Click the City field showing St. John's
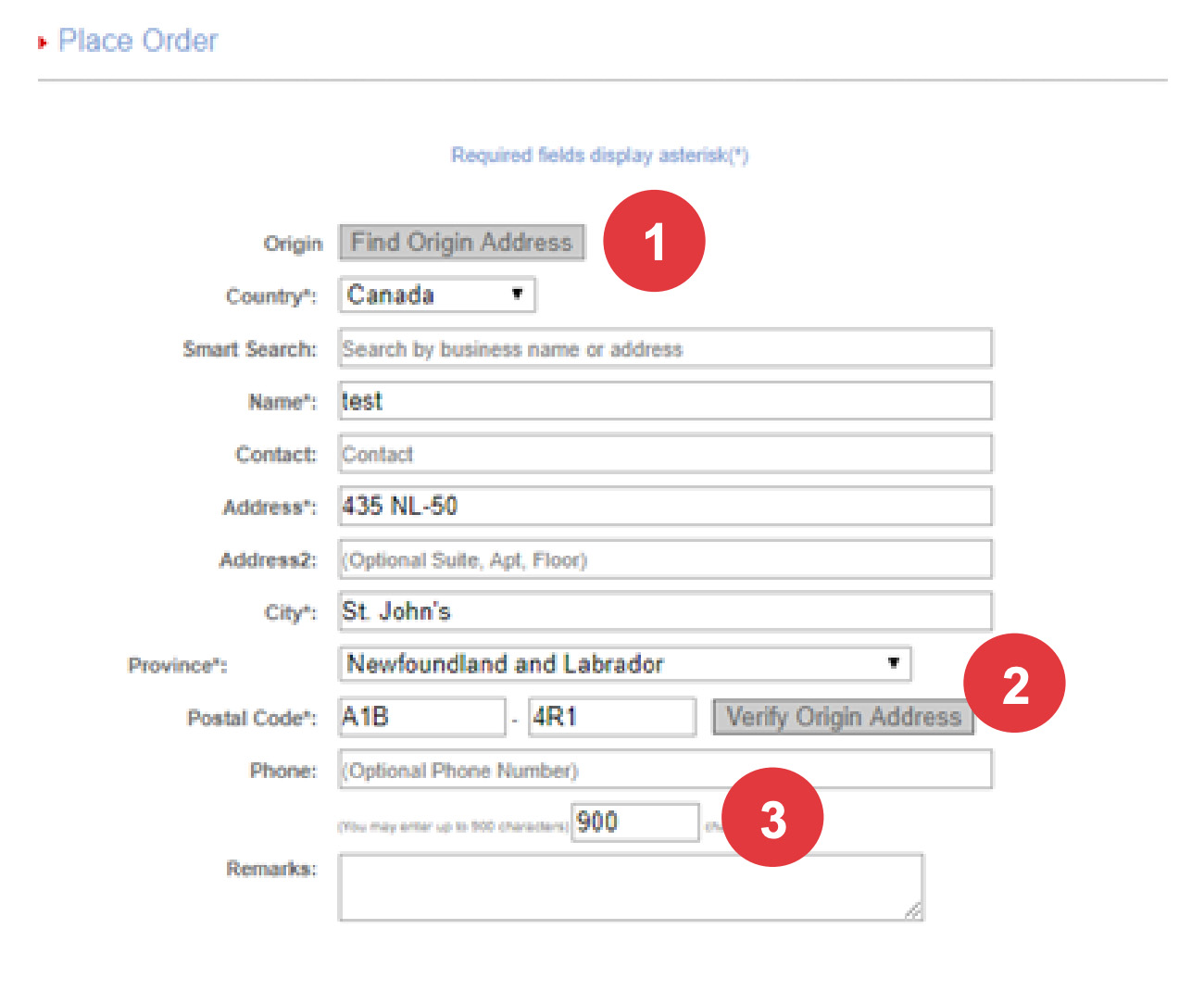1204x1004 pixels. click(664, 611)
